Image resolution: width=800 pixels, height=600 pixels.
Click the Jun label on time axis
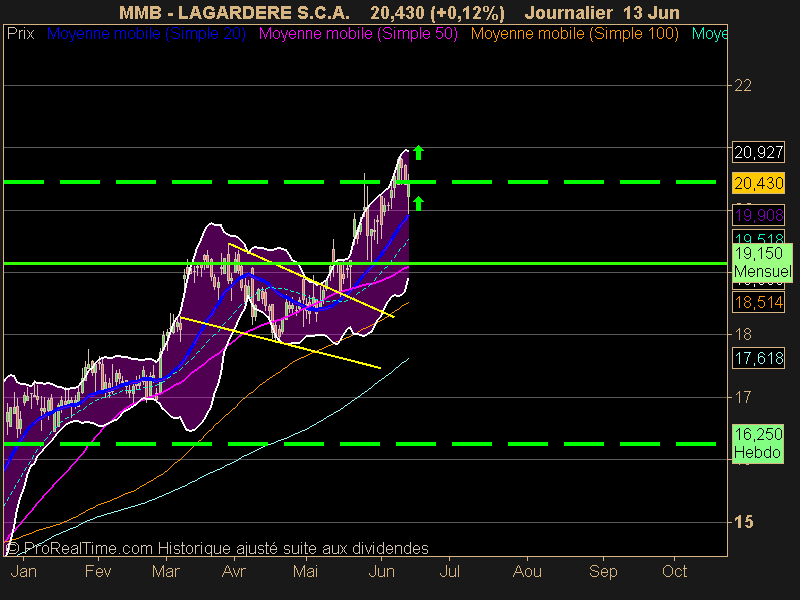point(382,571)
